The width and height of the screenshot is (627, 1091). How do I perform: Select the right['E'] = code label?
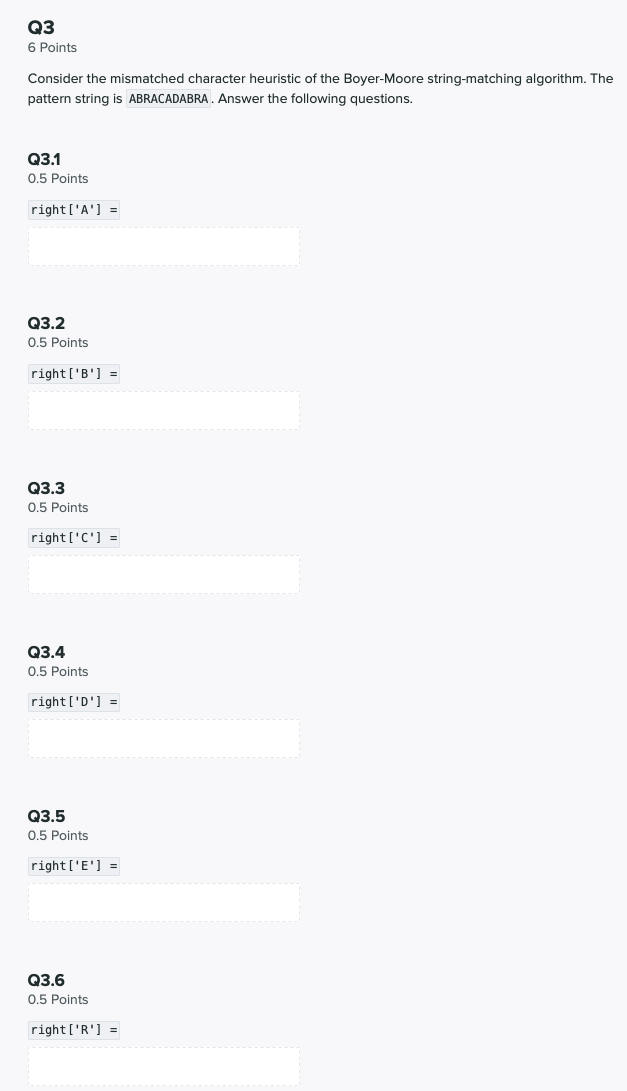point(74,866)
